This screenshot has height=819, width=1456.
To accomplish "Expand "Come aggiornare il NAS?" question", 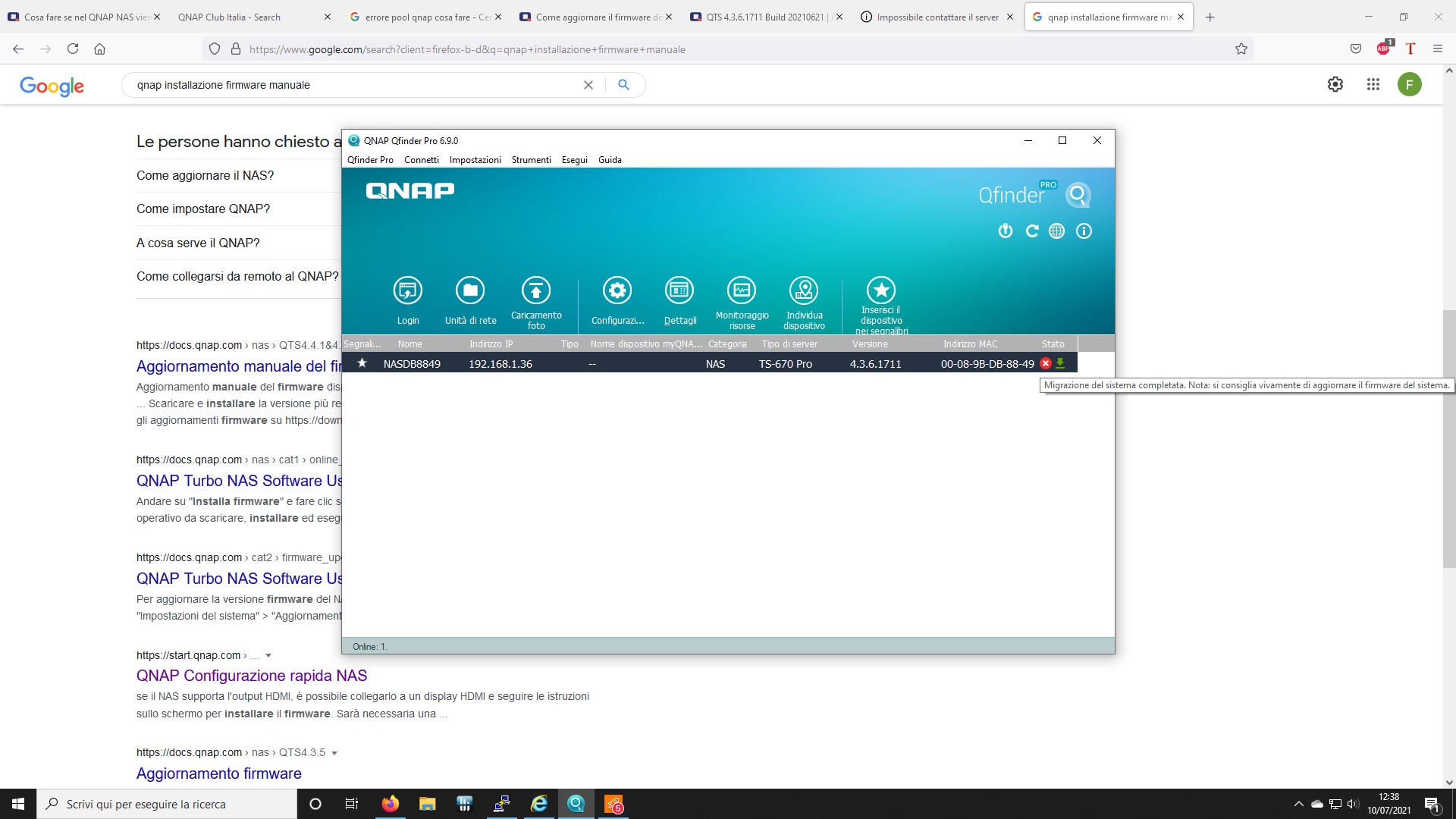I will point(206,175).
